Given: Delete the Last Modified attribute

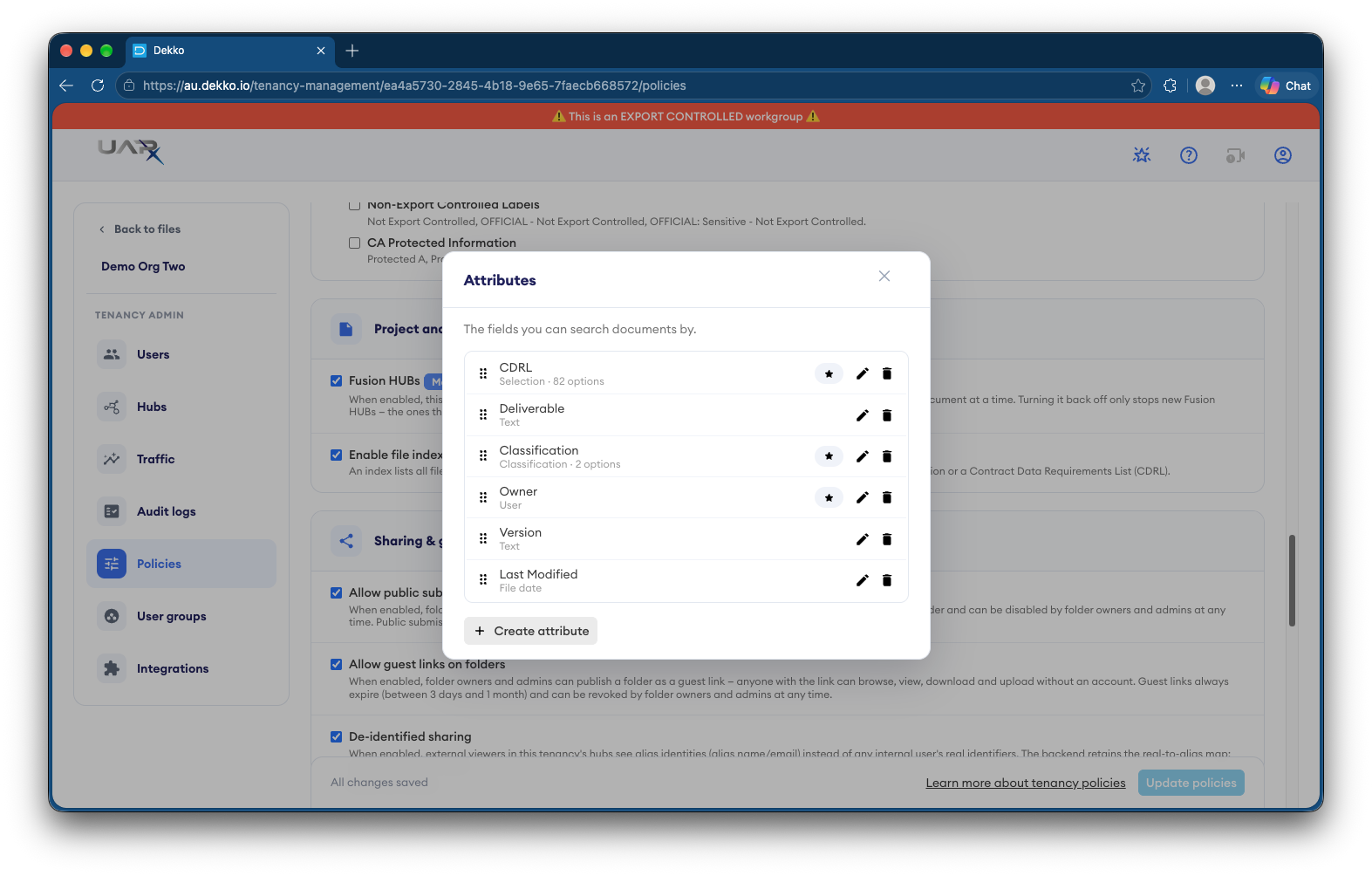Looking at the screenshot, I should click(x=887, y=580).
